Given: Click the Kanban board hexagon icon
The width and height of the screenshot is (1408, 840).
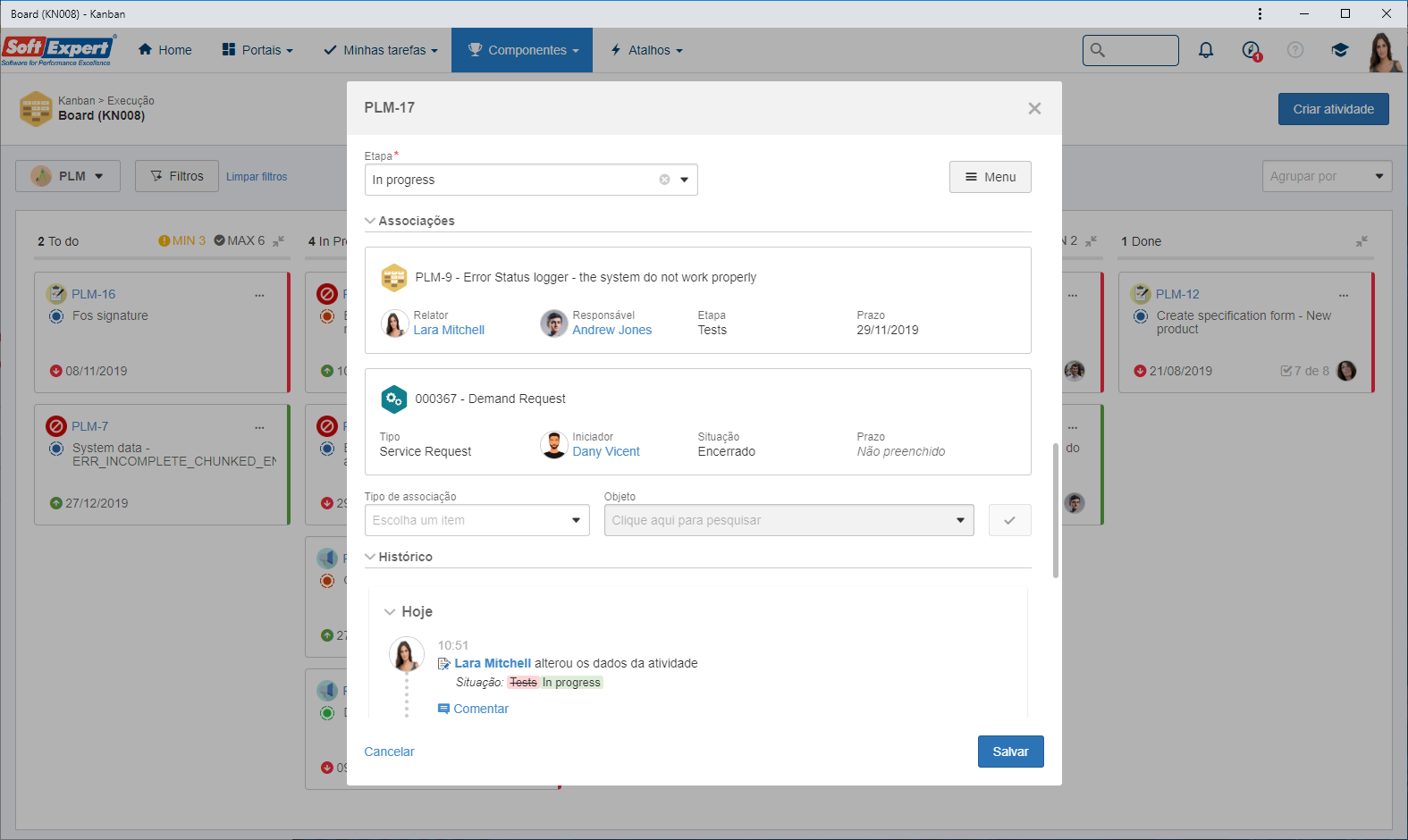Looking at the screenshot, I should point(36,109).
